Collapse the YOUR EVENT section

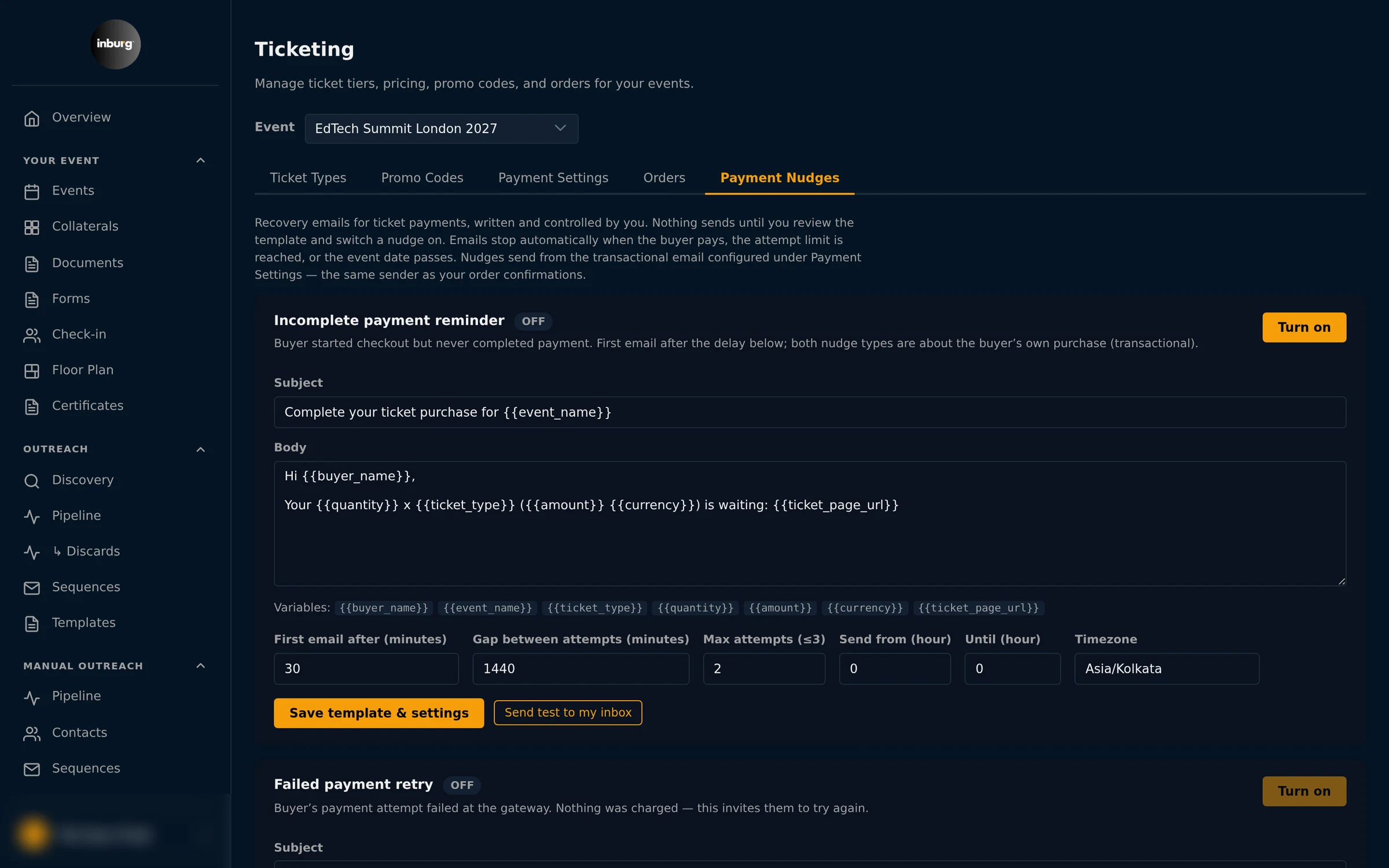pos(201,160)
